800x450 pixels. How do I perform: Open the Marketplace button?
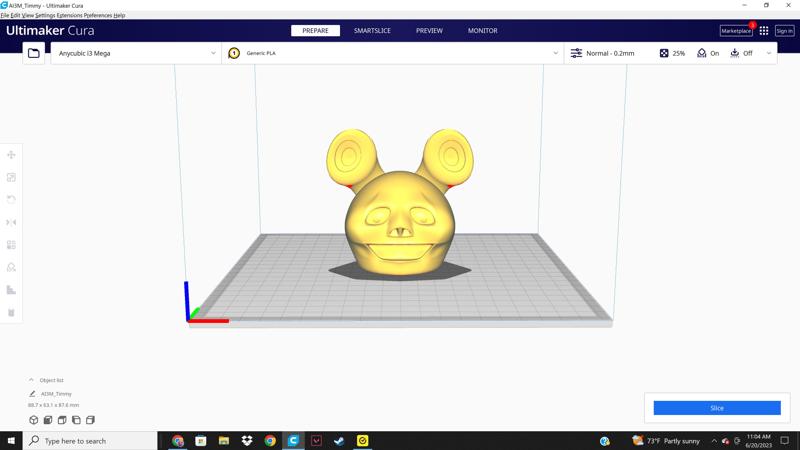click(736, 31)
